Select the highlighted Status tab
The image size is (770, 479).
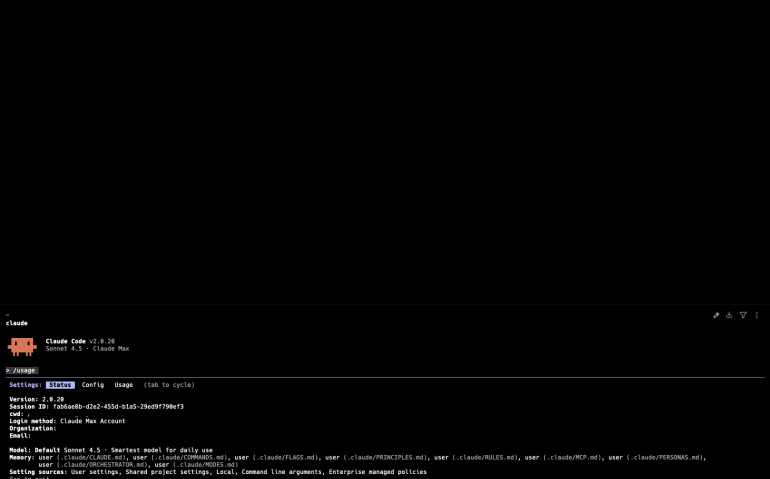[60, 385]
